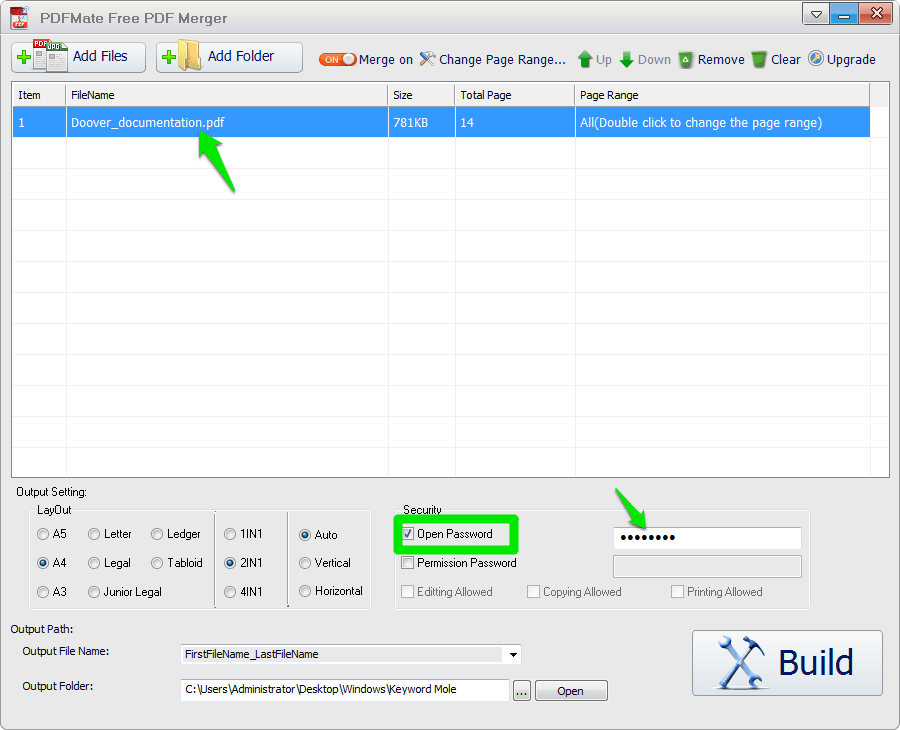Click the PDFMate app logo icon

[x=20, y=17]
